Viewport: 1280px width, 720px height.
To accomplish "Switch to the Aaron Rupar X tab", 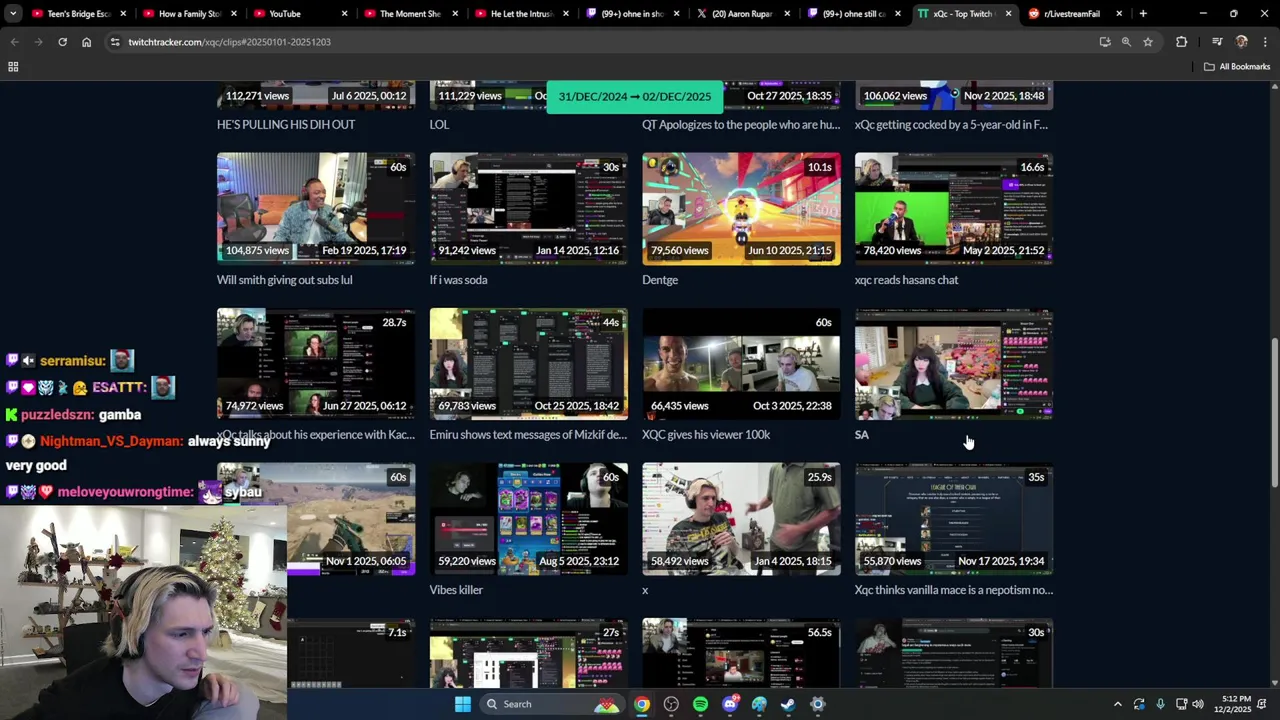I will coord(742,14).
